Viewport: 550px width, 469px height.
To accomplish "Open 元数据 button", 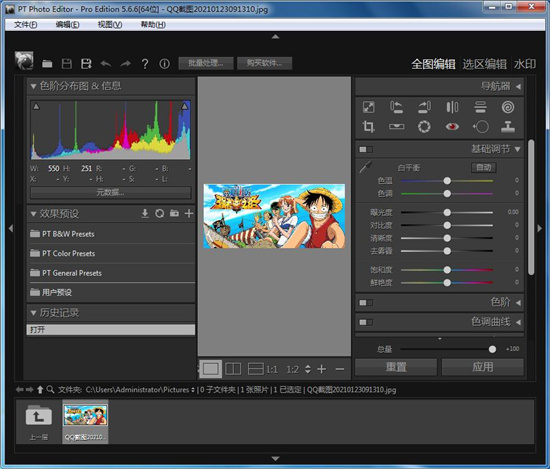I will (111, 192).
